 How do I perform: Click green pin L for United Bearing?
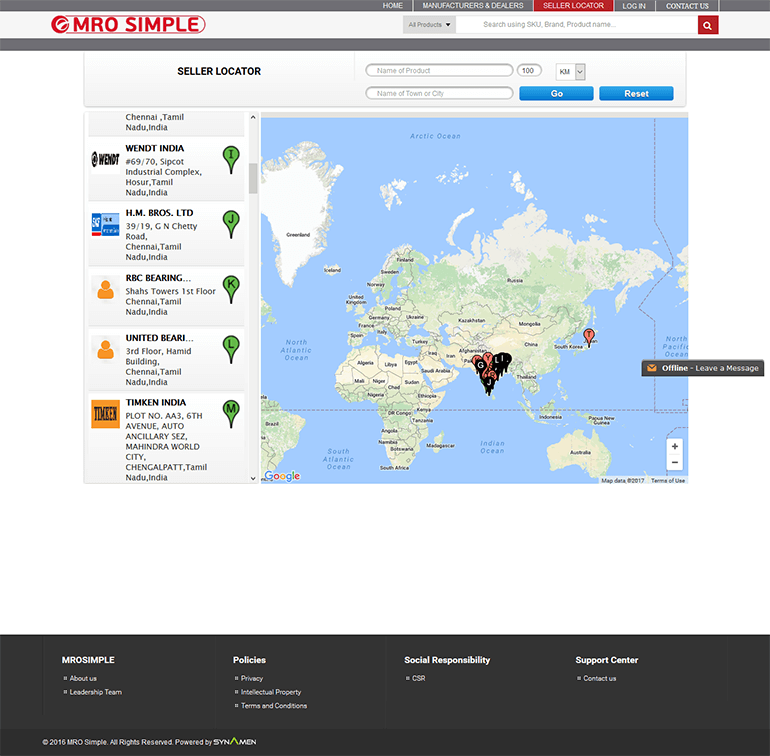point(231,346)
